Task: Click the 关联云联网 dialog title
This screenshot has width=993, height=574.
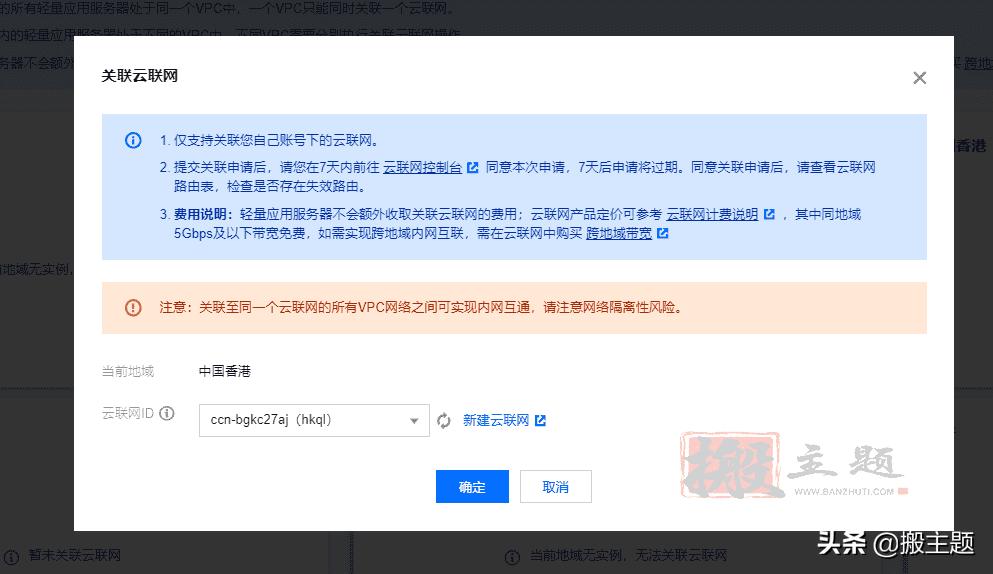Action: 139,76
